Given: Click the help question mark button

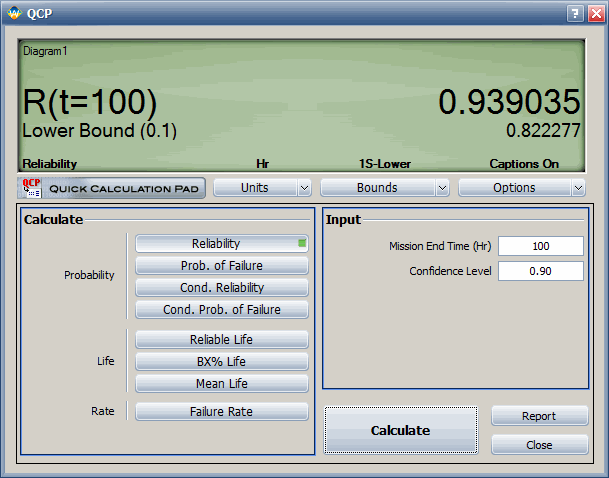Looking at the screenshot, I should point(575,14).
